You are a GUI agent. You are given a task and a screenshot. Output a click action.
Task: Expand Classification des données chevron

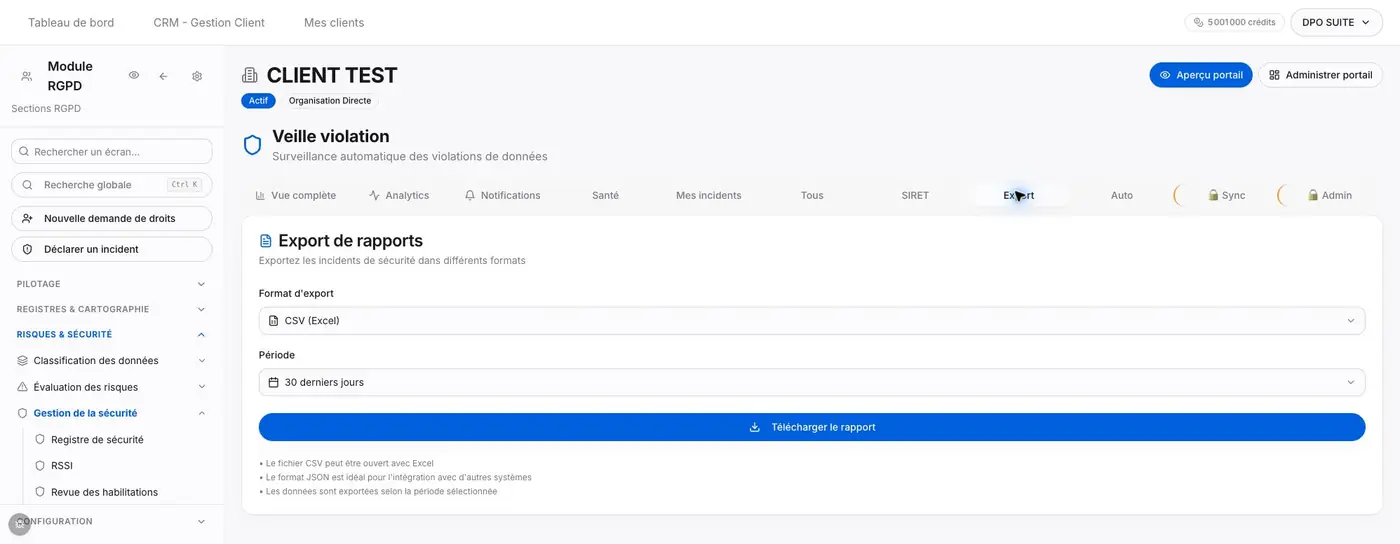click(x=201, y=361)
